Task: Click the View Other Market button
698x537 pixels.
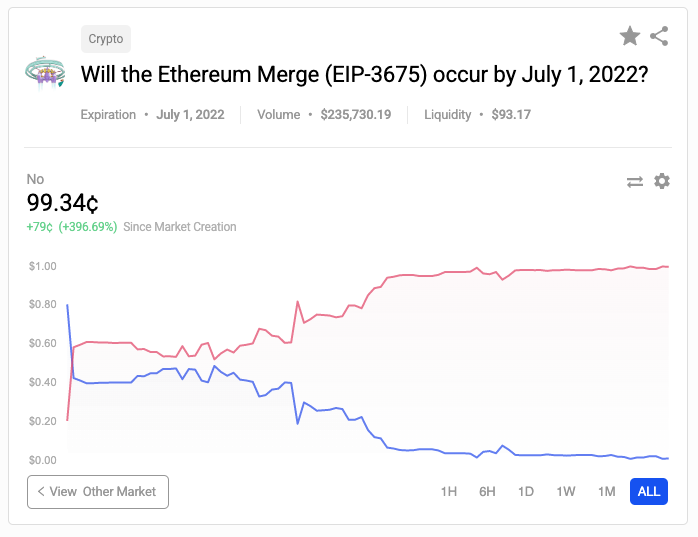Action: (98, 492)
